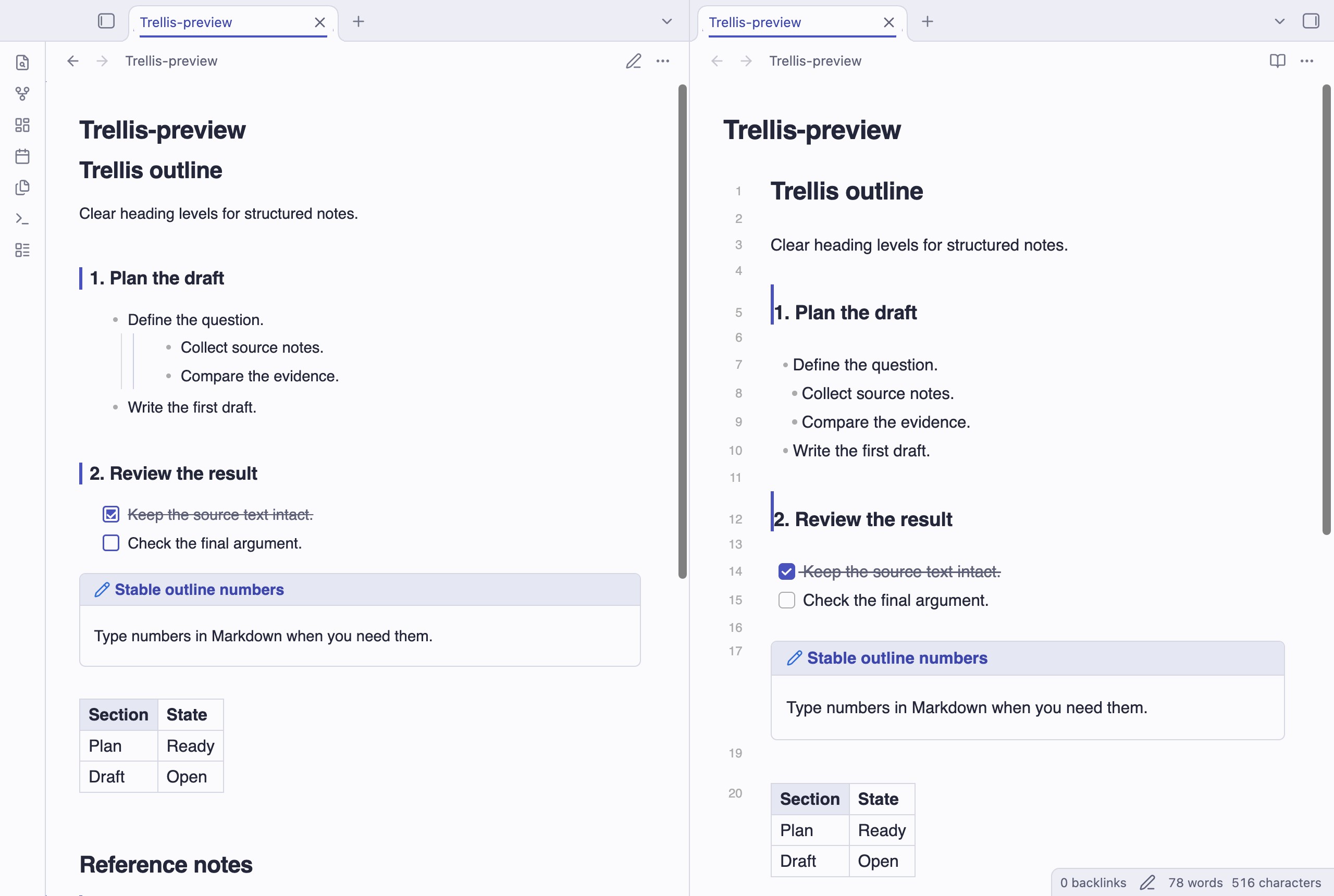Screen dimensions: 1334x896
Task: Open more options in right pane
Action: tap(1307, 61)
